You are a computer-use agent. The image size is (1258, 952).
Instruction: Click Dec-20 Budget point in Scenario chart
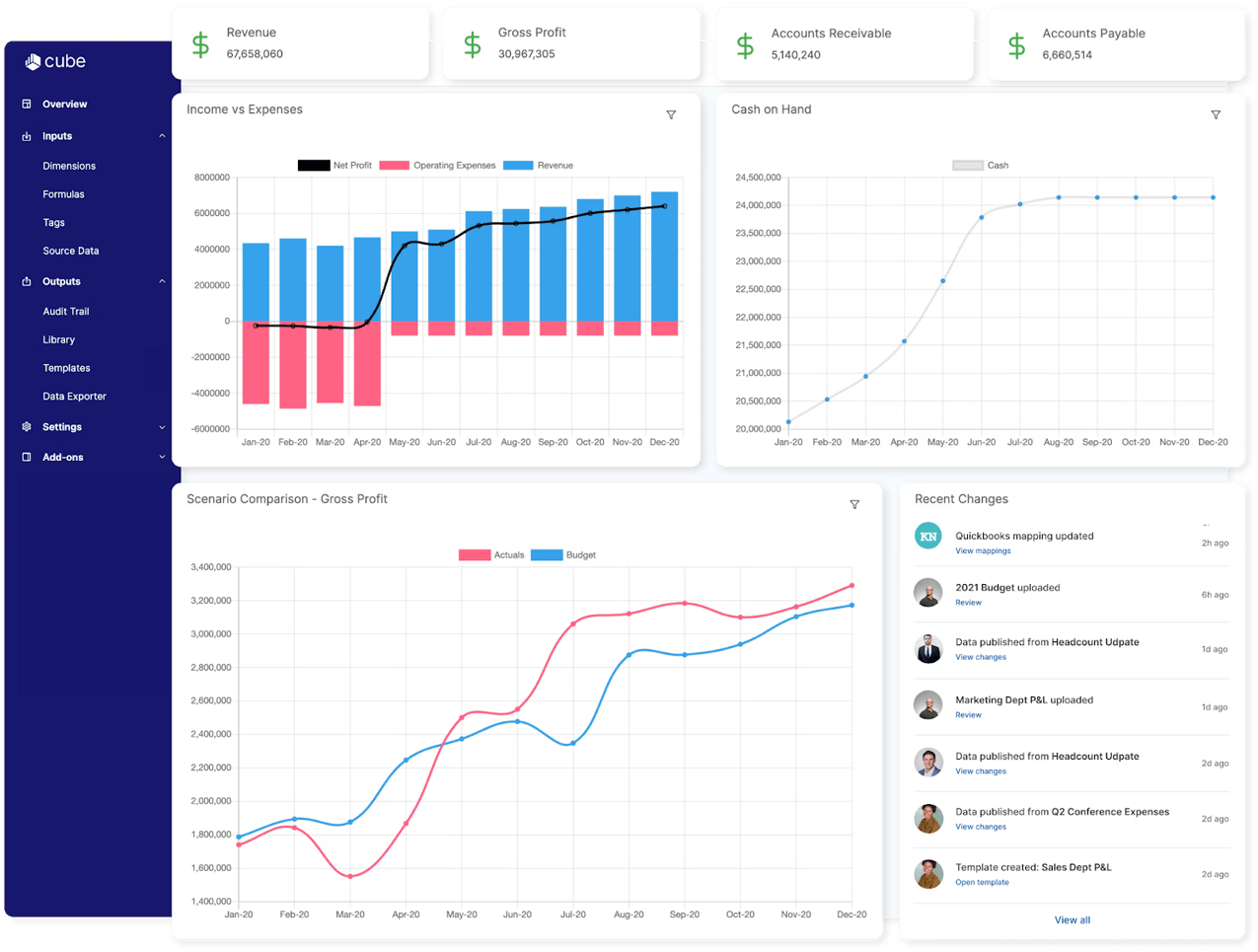pos(851,606)
